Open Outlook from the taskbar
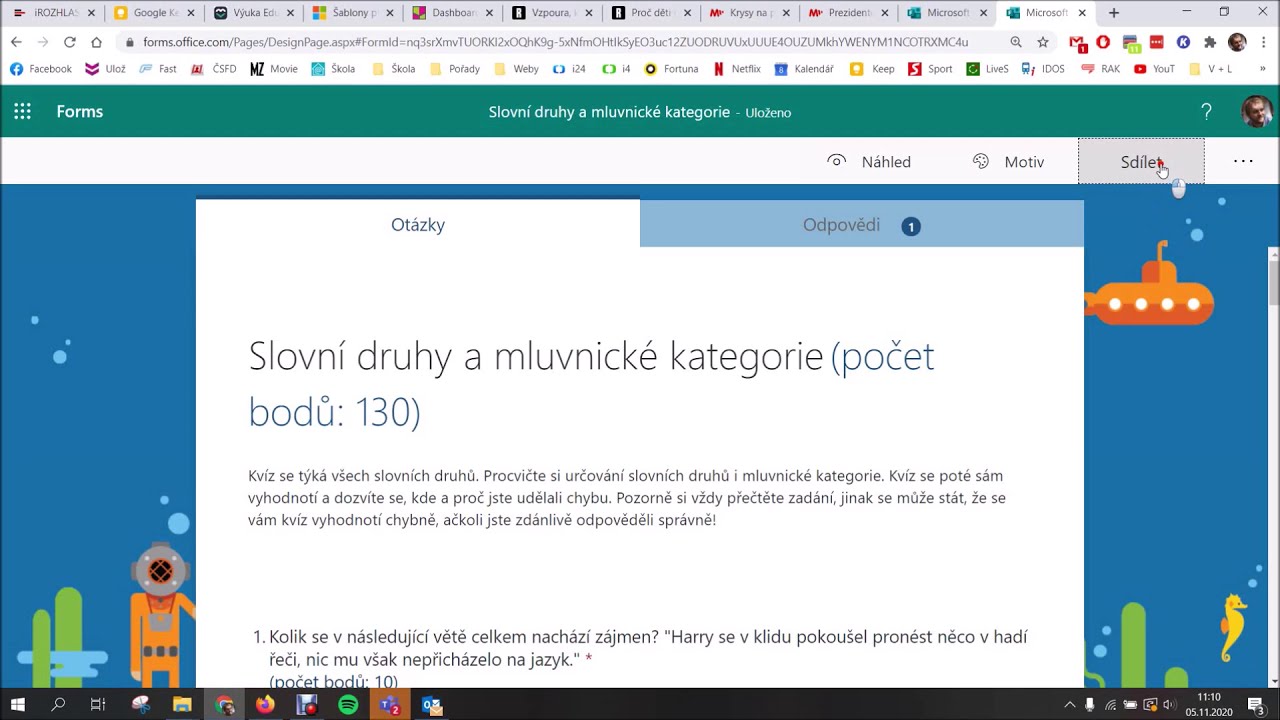Viewport: 1280px width, 720px height. 431,705
